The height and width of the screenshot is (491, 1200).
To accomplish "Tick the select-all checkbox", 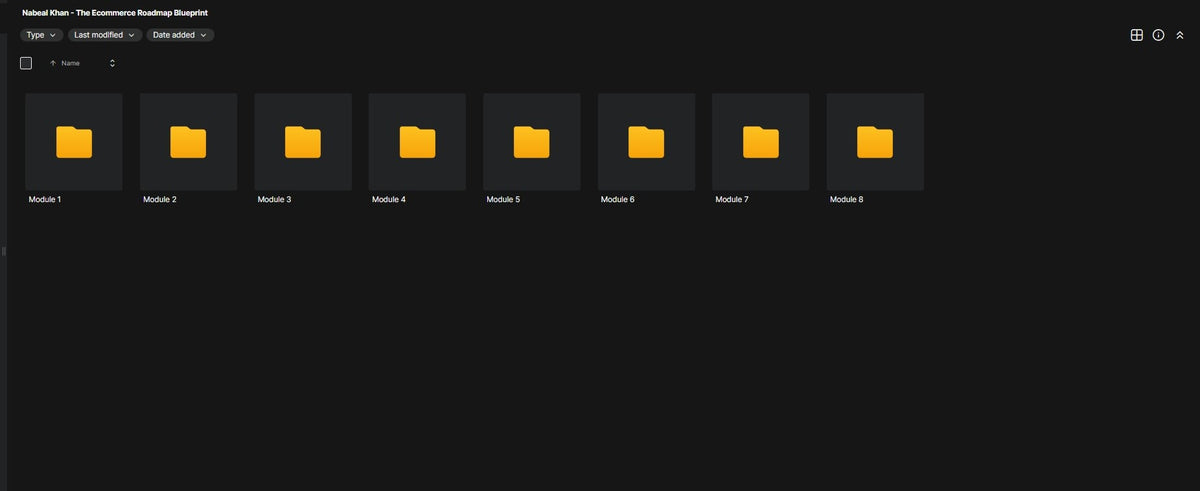I will click(x=26, y=63).
